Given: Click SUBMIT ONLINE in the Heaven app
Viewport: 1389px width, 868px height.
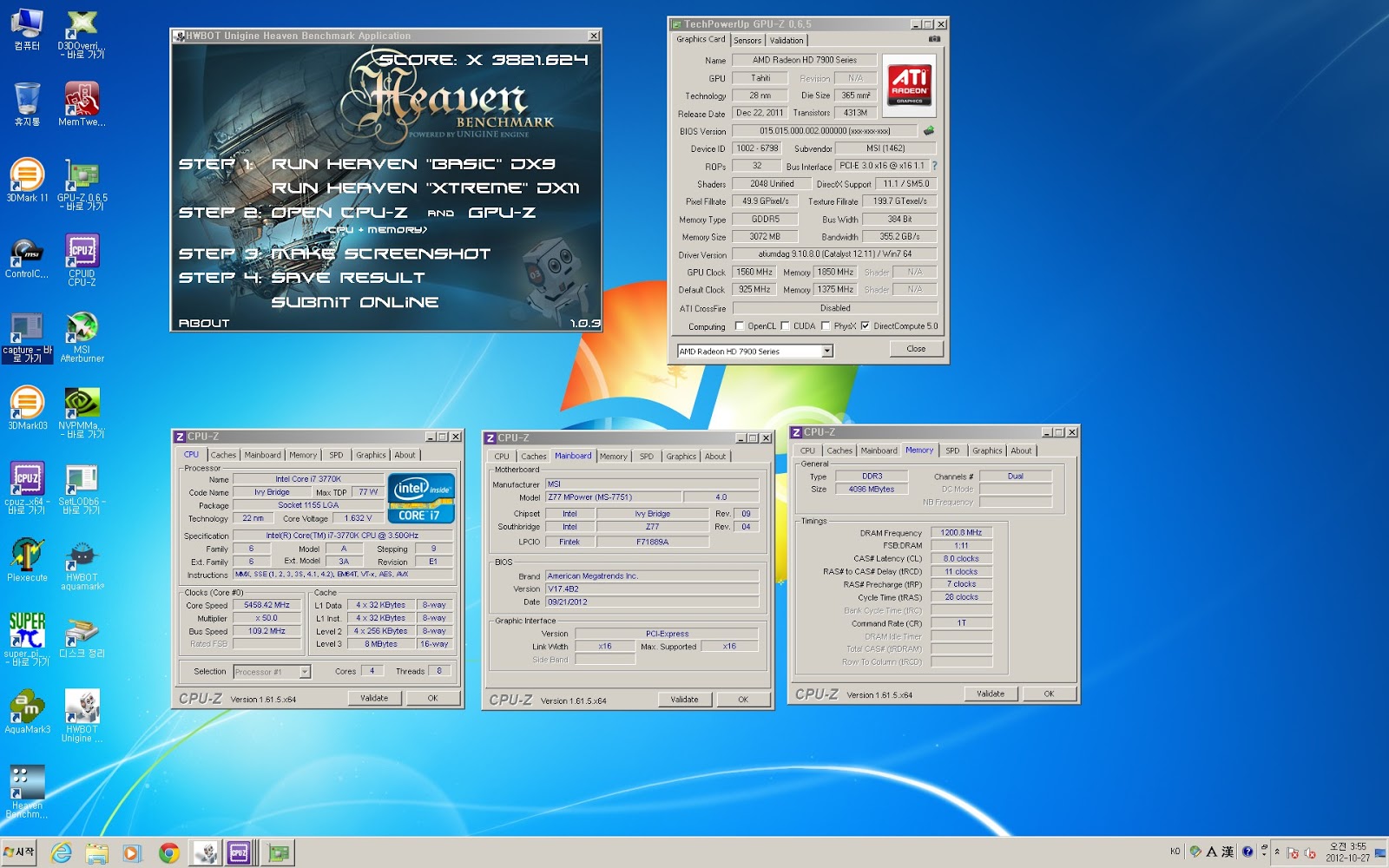Looking at the screenshot, I should pos(355,302).
